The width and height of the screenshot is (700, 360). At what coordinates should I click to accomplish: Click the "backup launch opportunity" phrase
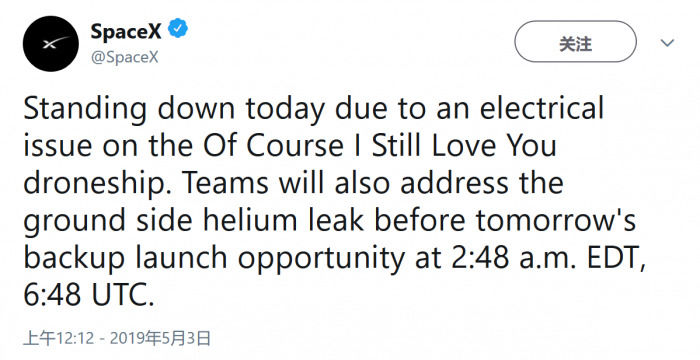213,260
